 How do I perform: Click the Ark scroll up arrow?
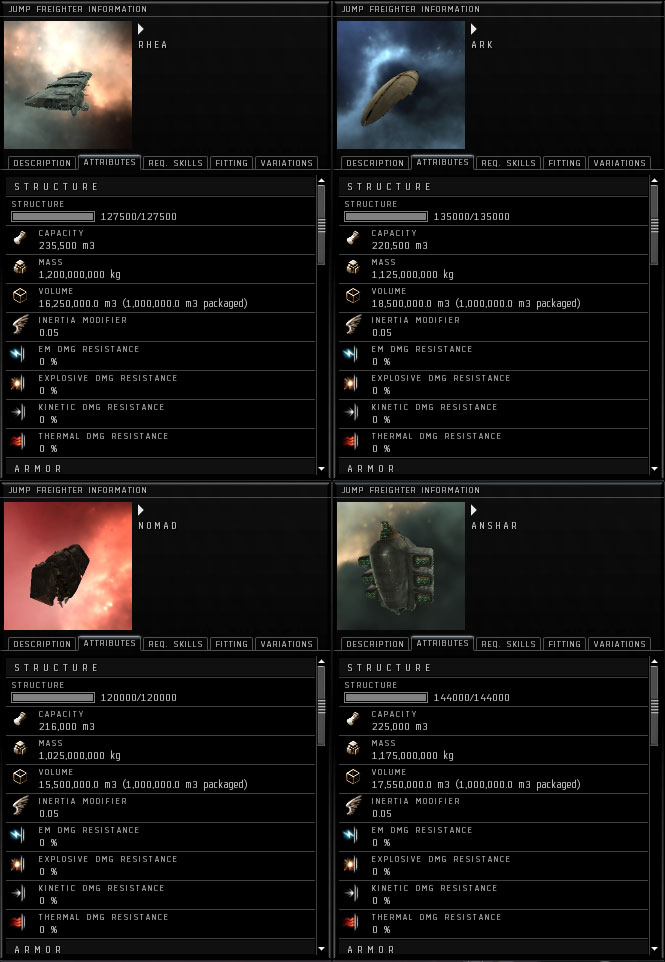(654, 180)
